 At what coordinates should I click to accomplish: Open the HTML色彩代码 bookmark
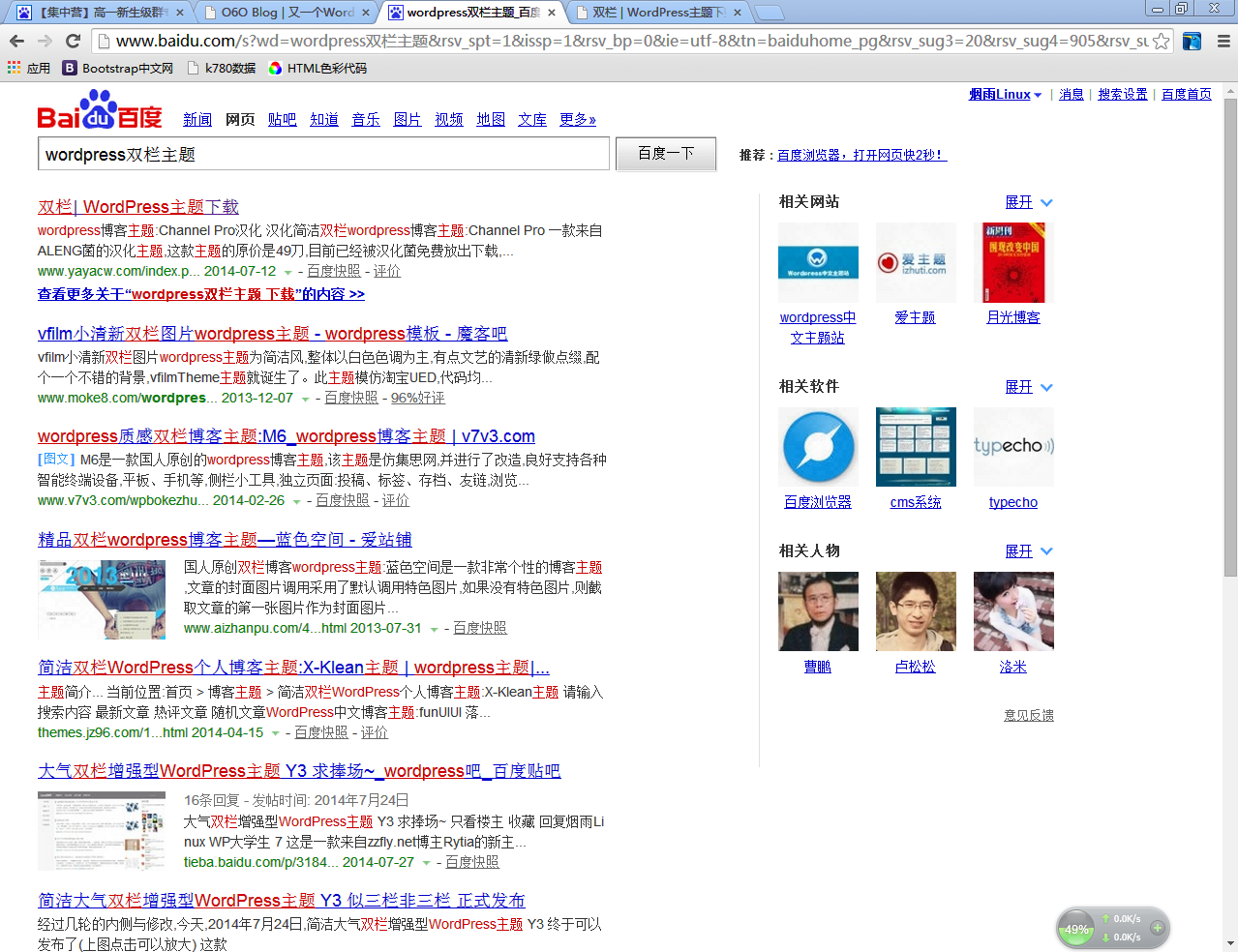(317, 68)
